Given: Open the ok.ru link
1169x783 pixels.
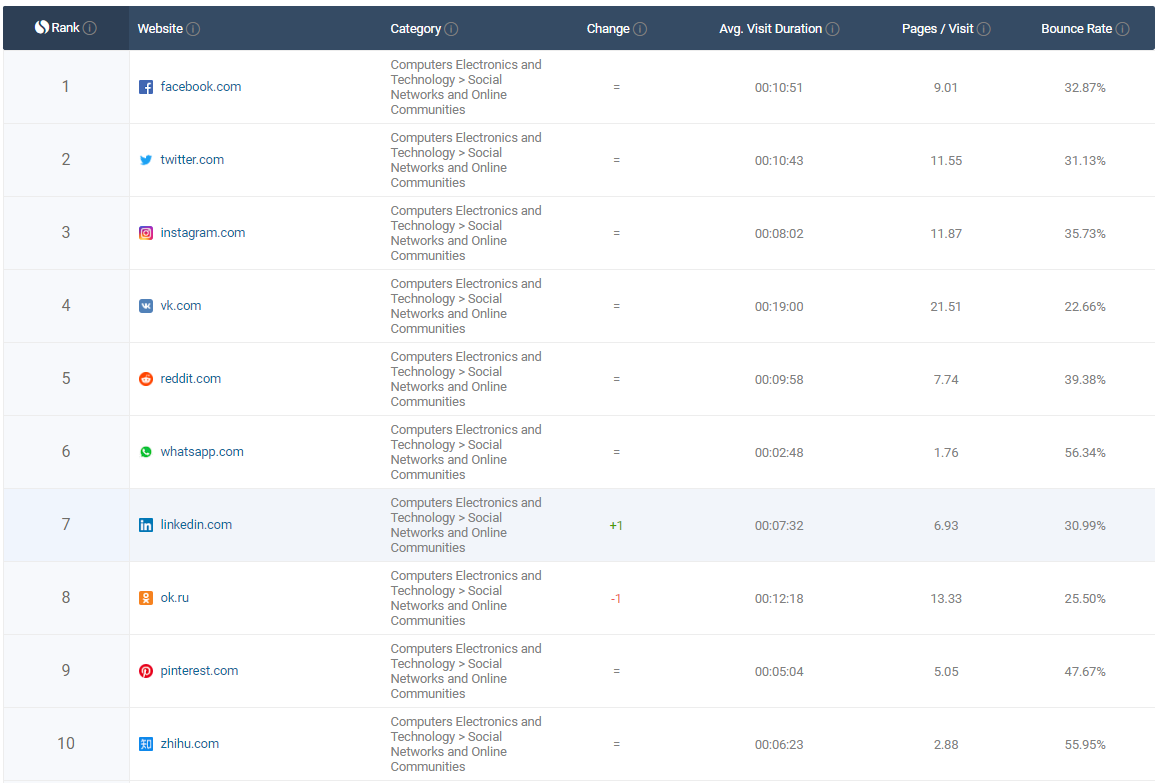Looking at the screenshot, I should 174,598.
